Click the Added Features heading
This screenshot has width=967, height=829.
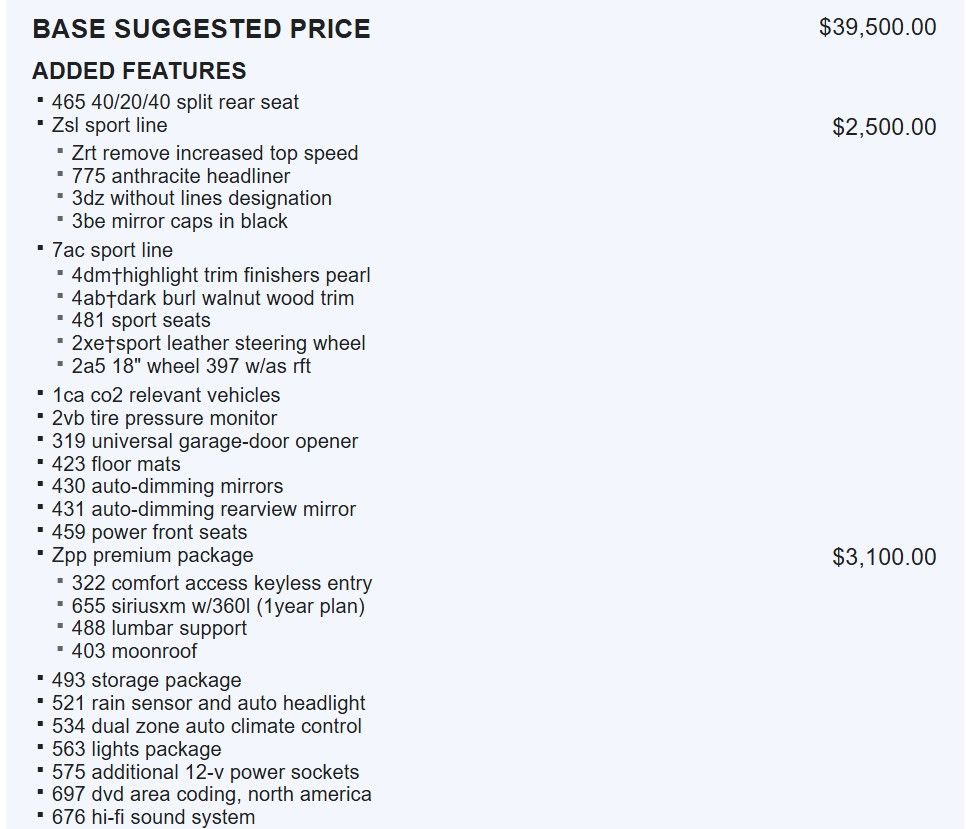click(139, 71)
